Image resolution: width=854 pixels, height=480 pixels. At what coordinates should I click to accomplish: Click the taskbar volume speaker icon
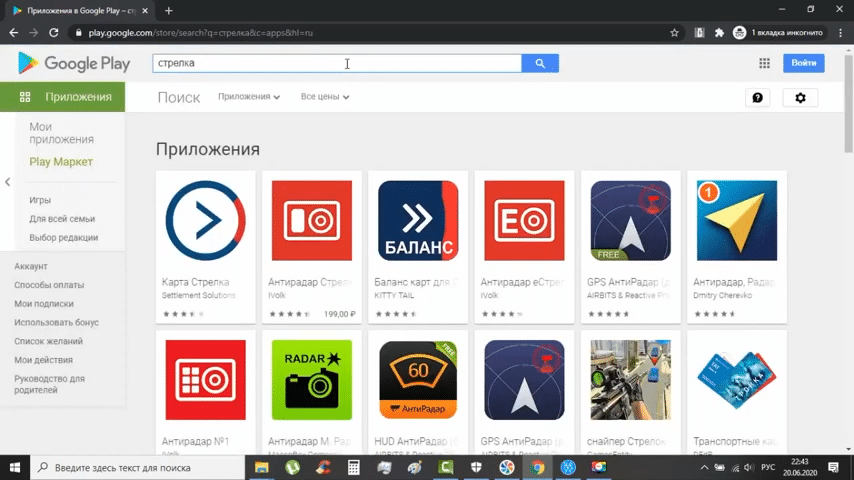[x=749, y=467]
